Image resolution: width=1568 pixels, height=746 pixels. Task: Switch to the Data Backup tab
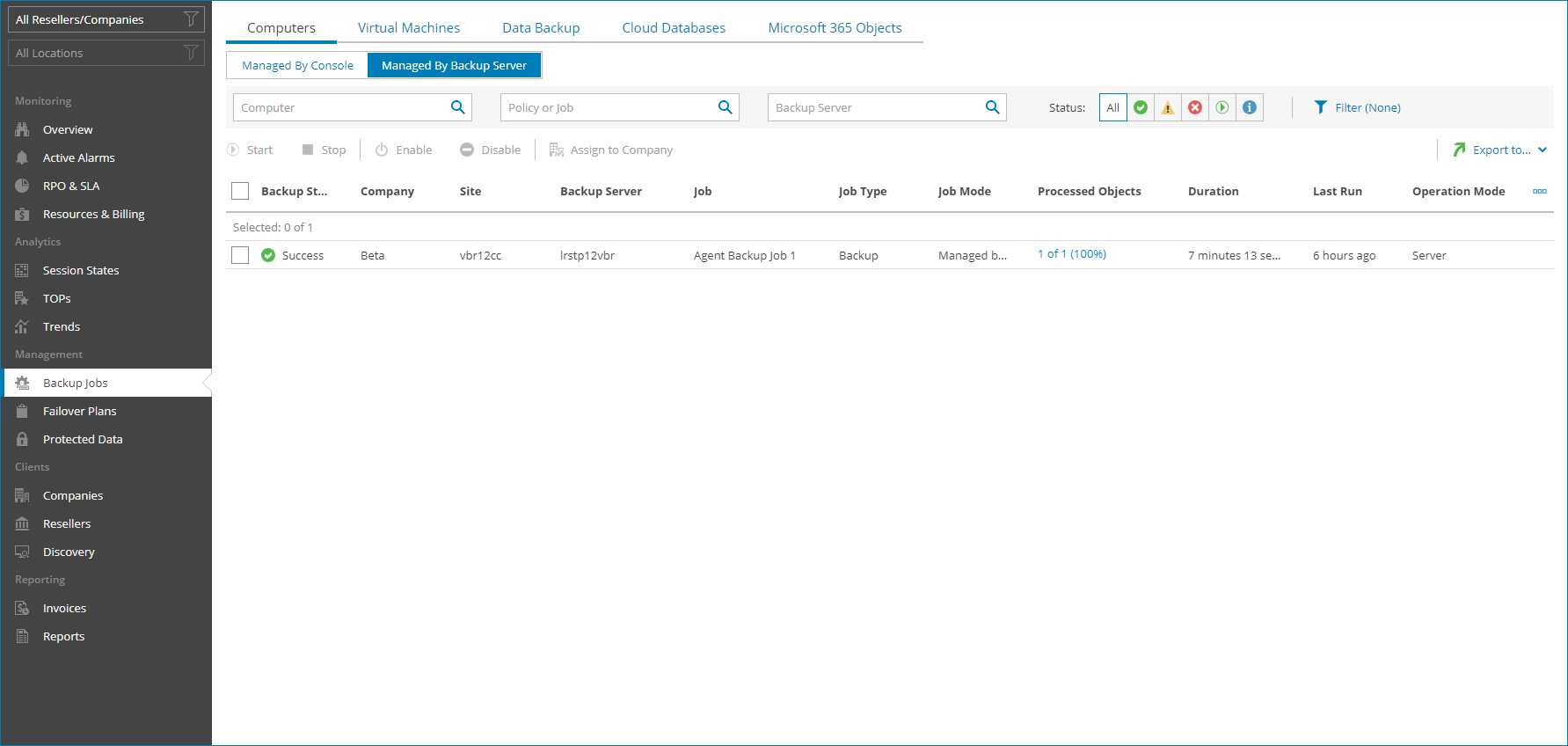pos(541,28)
